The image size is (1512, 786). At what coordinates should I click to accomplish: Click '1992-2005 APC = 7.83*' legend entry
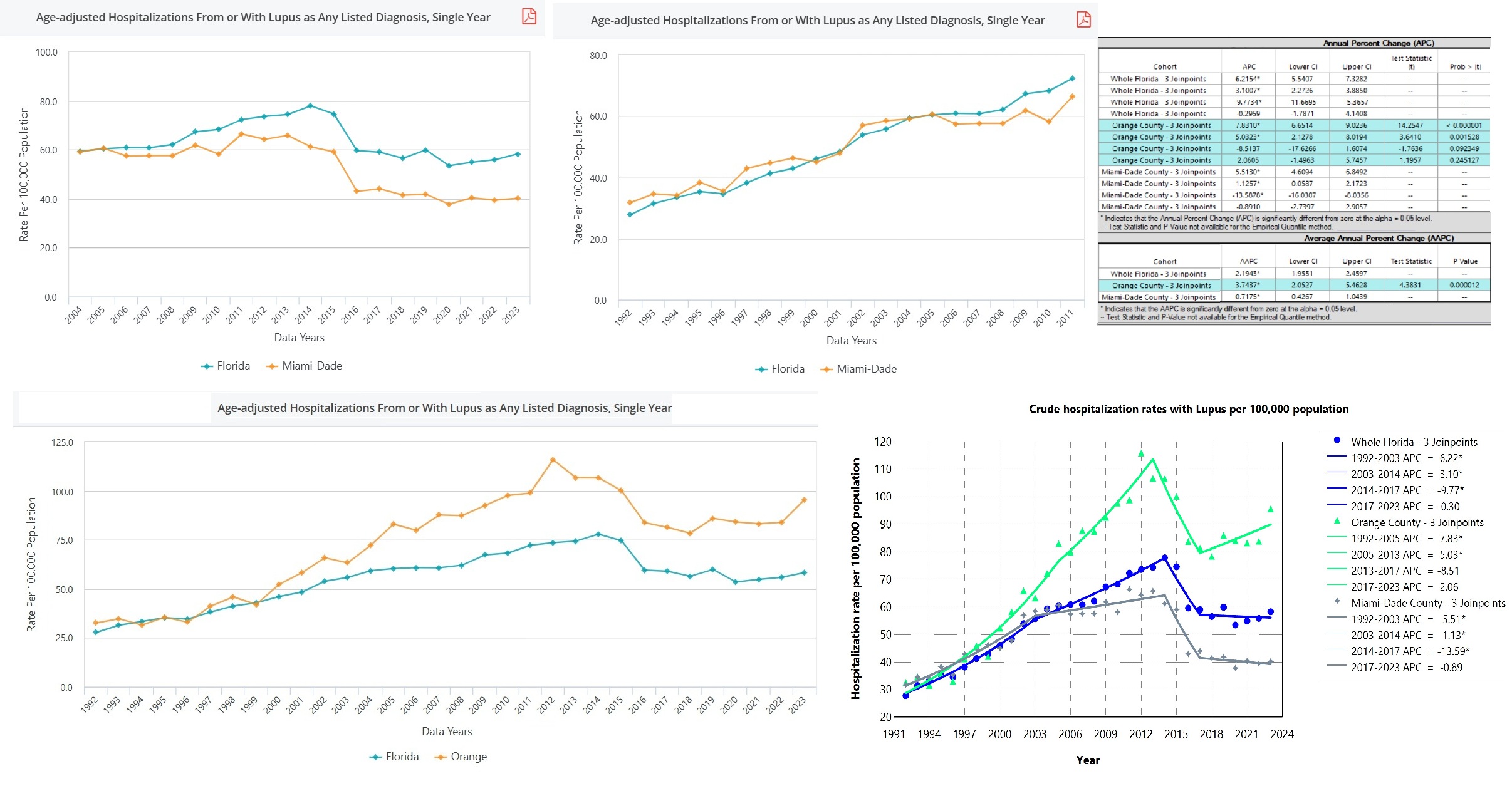pyautogui.click(x=1406, y=539)
